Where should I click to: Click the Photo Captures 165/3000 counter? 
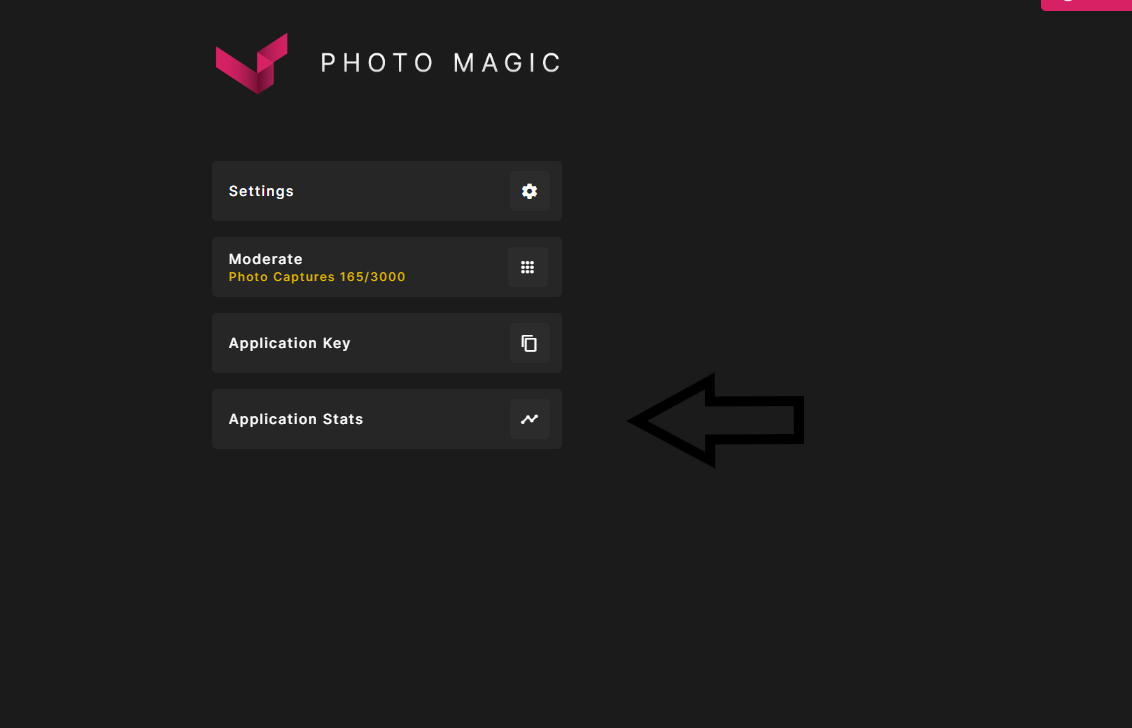(x=317, y=277)
